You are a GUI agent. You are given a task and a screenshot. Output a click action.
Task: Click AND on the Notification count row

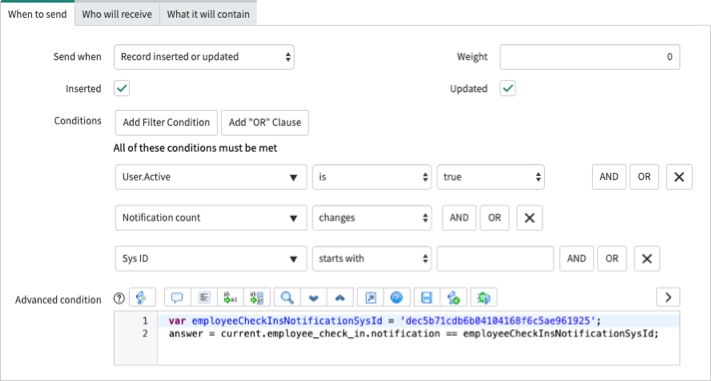pyautogui.click(x=459, y=218)
